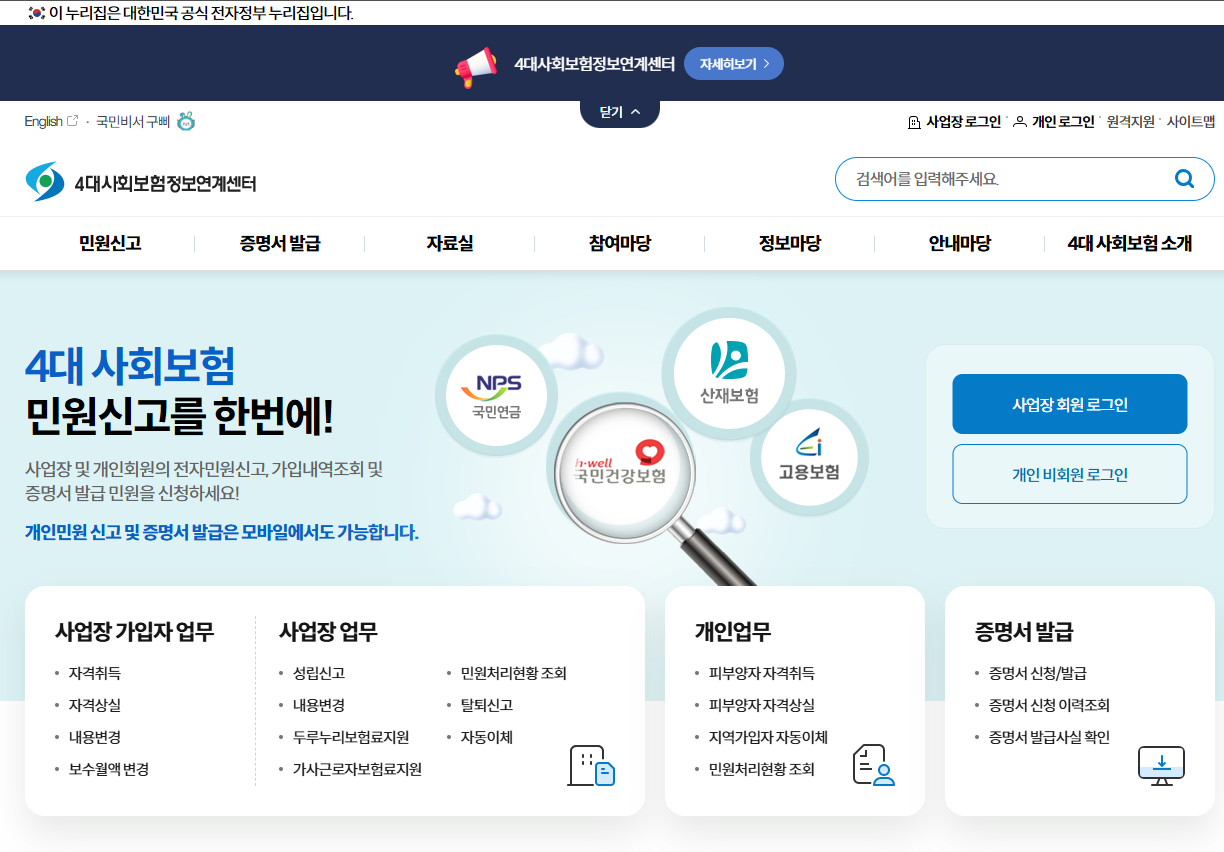Viewport: 1224px width, 852px height.
Task: Click the 산재보험 circle logo
Action: [729, 374]
